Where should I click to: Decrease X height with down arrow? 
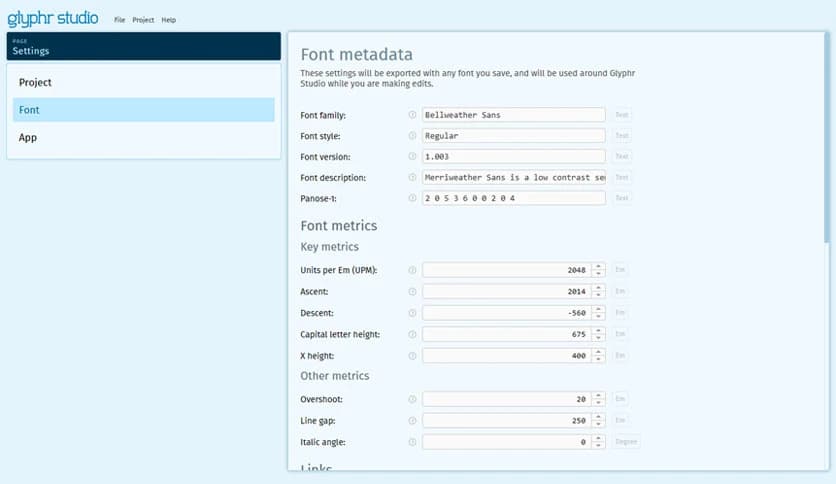pos(598,359)
